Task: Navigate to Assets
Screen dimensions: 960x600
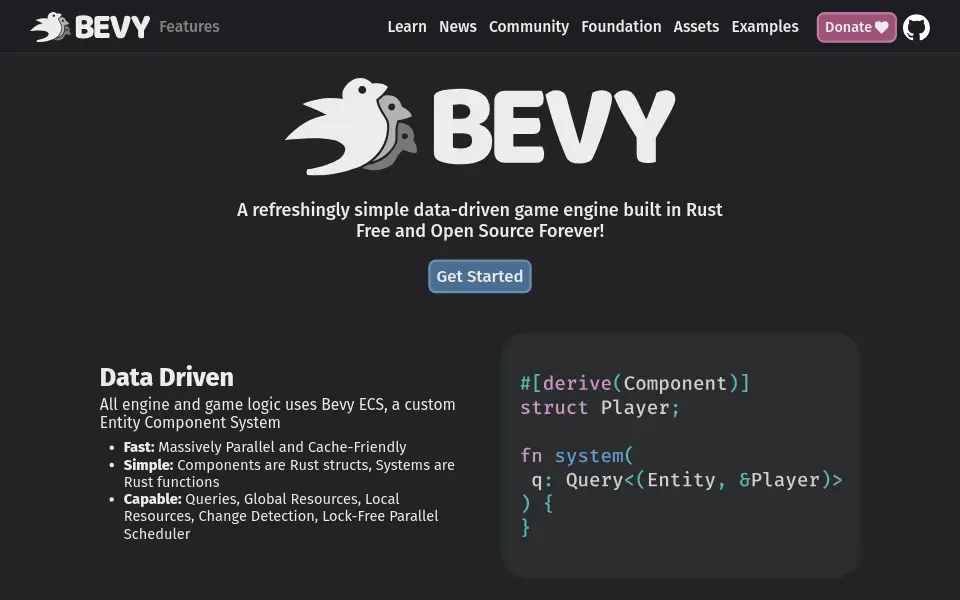Action: tap(696, 27)
